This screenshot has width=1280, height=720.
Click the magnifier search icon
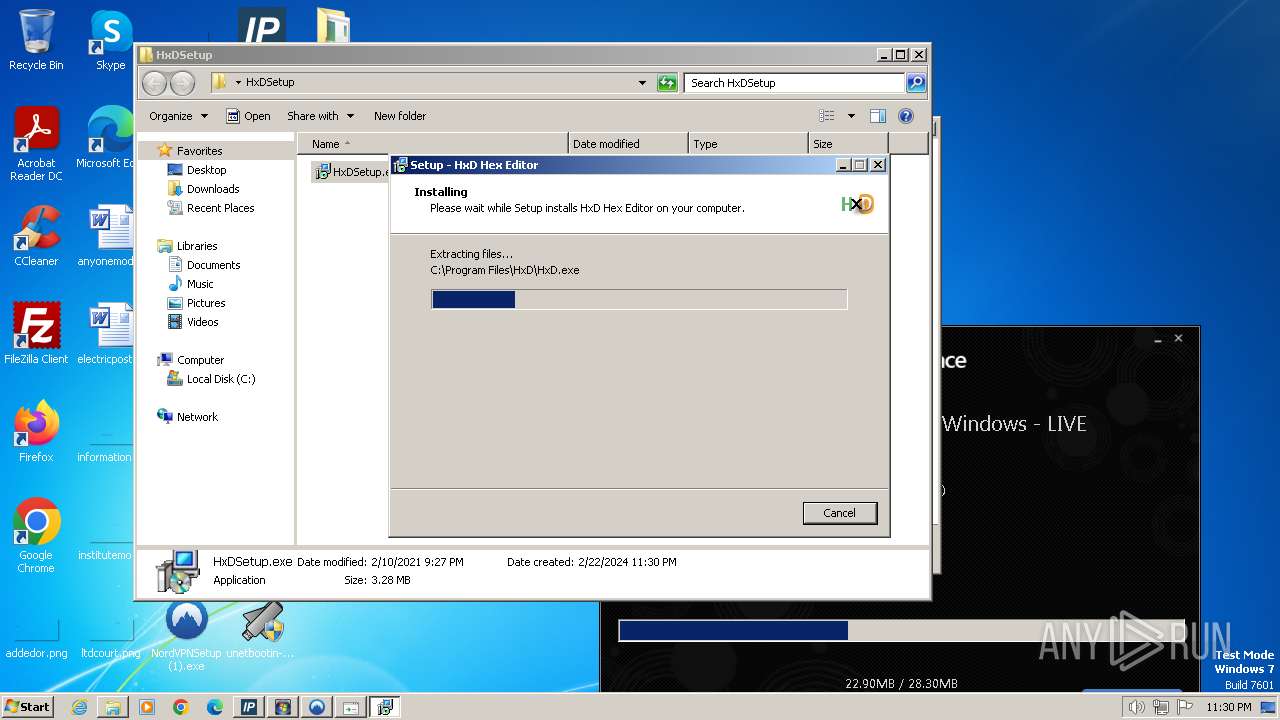[916, 83]
